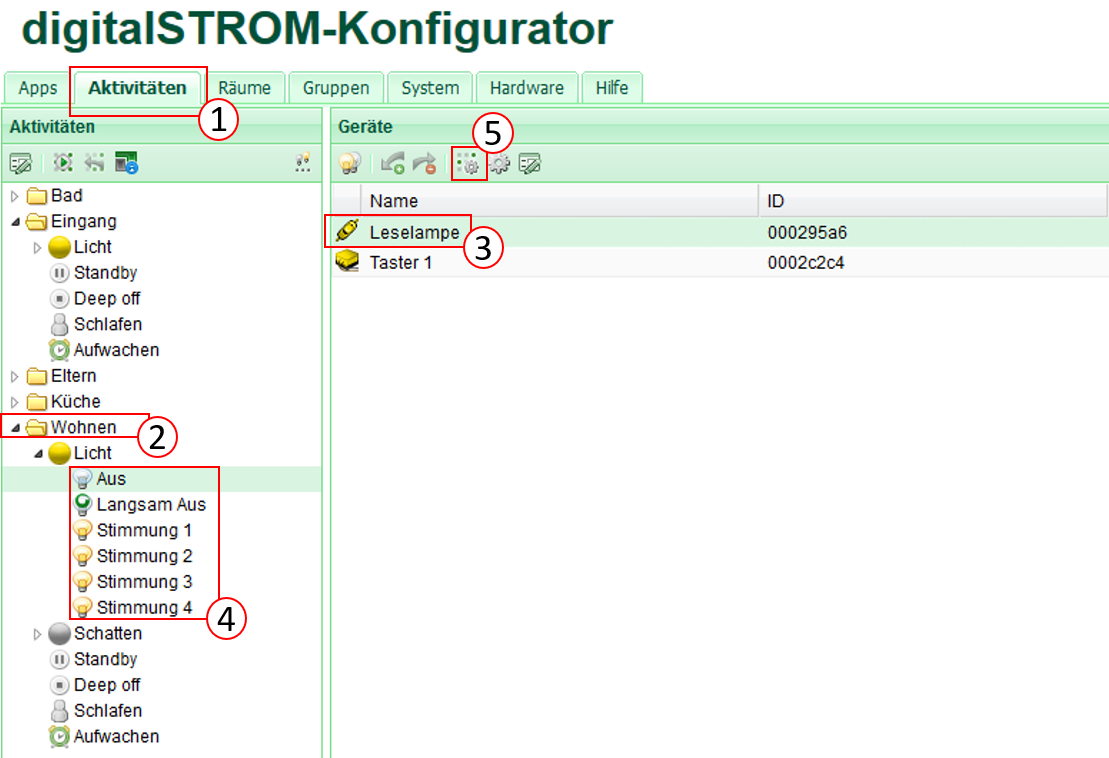This screenshot has height=758, width=1109.
Task: Click the edit form icon in Aktivitäten toolbar
Action: pyautogui.click(x=21, y=163)
